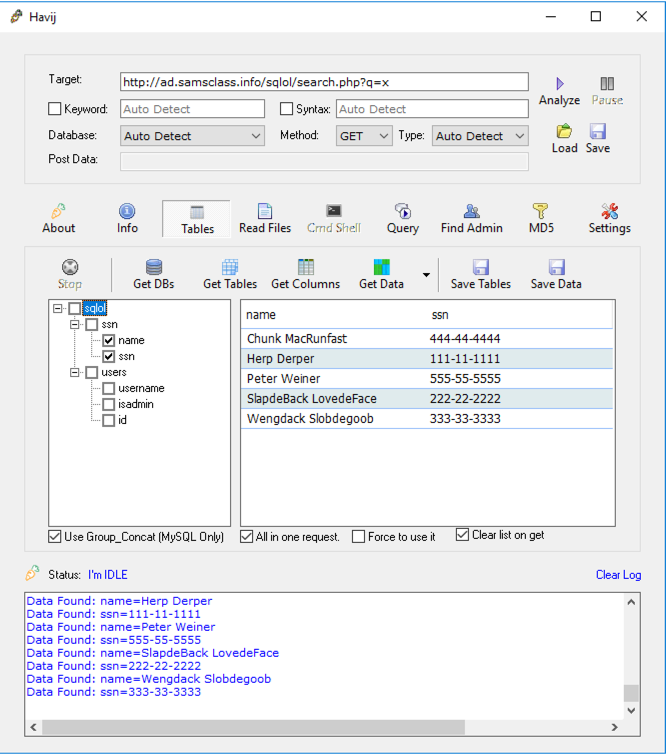
Task: Click the Post Data field
Action: pos(324,161)
